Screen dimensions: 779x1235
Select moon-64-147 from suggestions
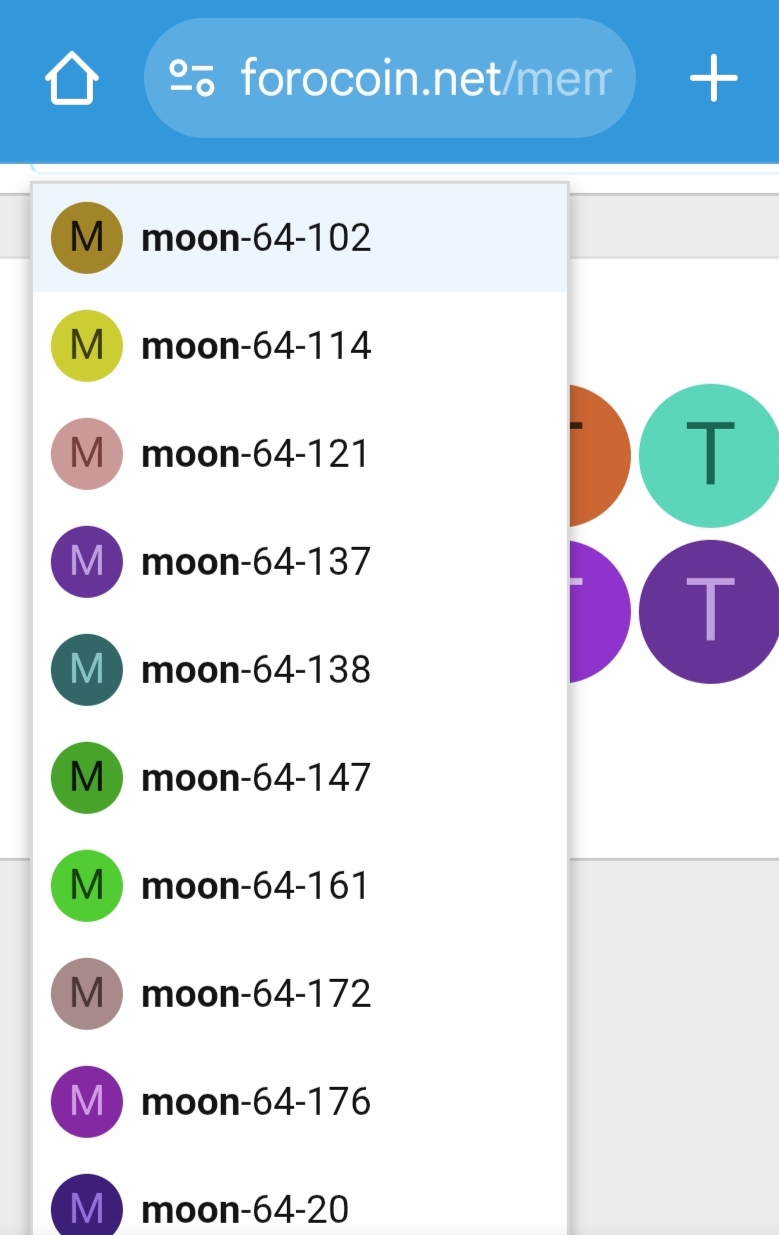256,778
